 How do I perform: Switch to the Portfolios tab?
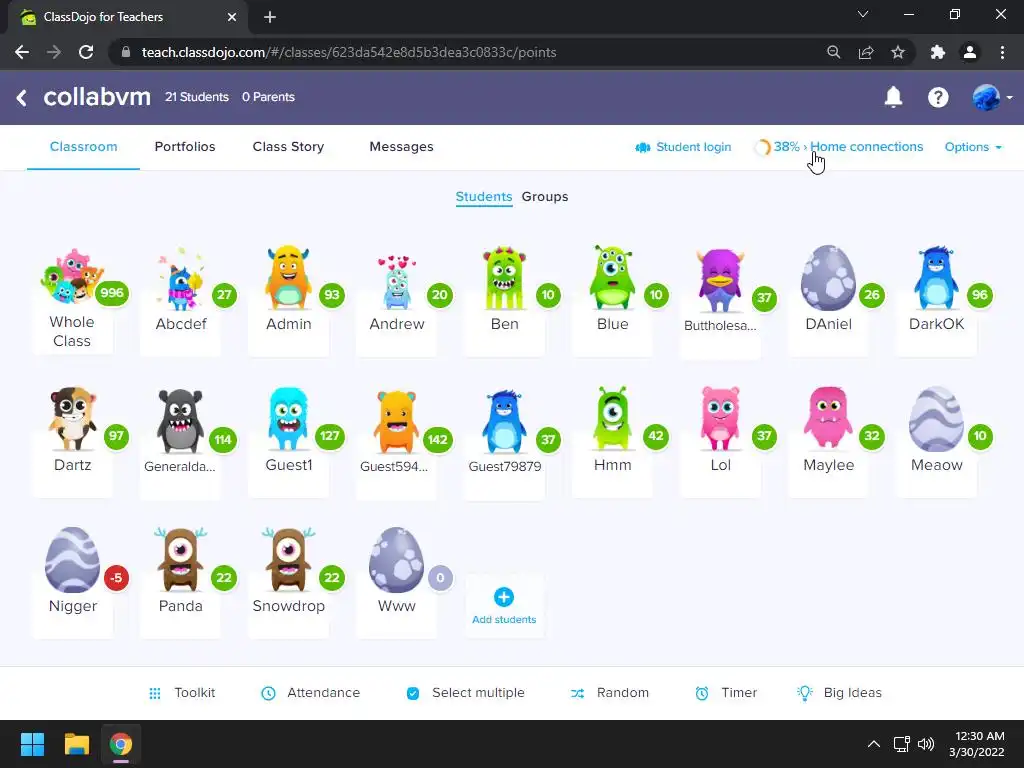click(185, 147)
